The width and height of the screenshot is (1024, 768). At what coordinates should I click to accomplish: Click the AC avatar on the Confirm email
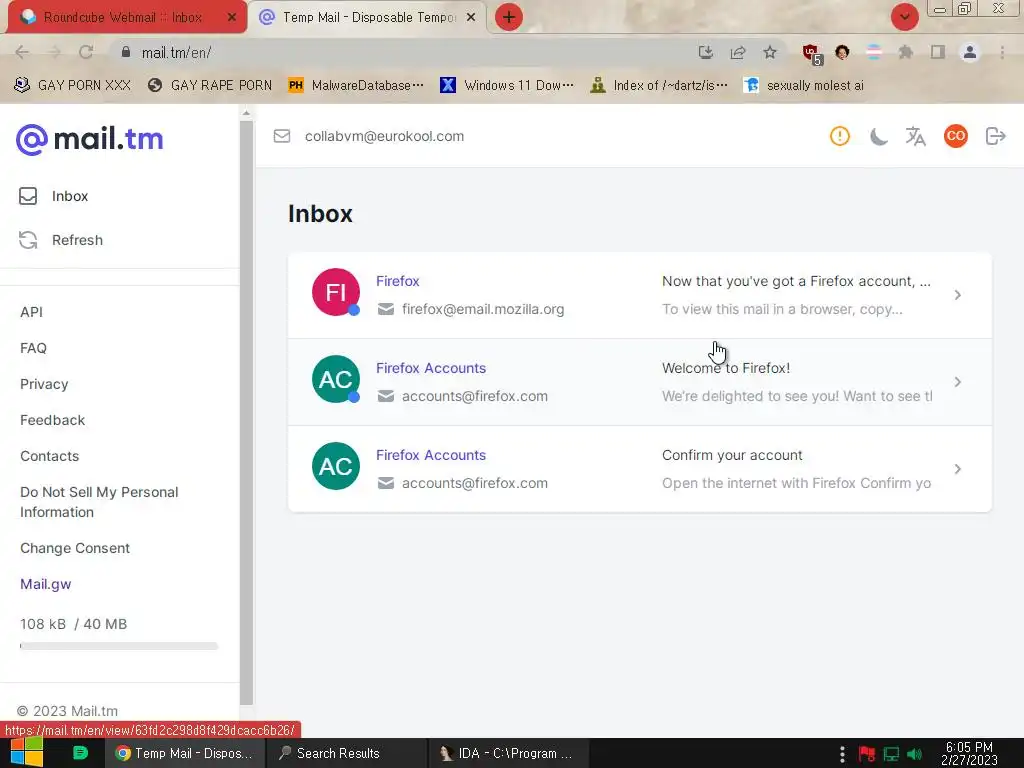point(336,466)
